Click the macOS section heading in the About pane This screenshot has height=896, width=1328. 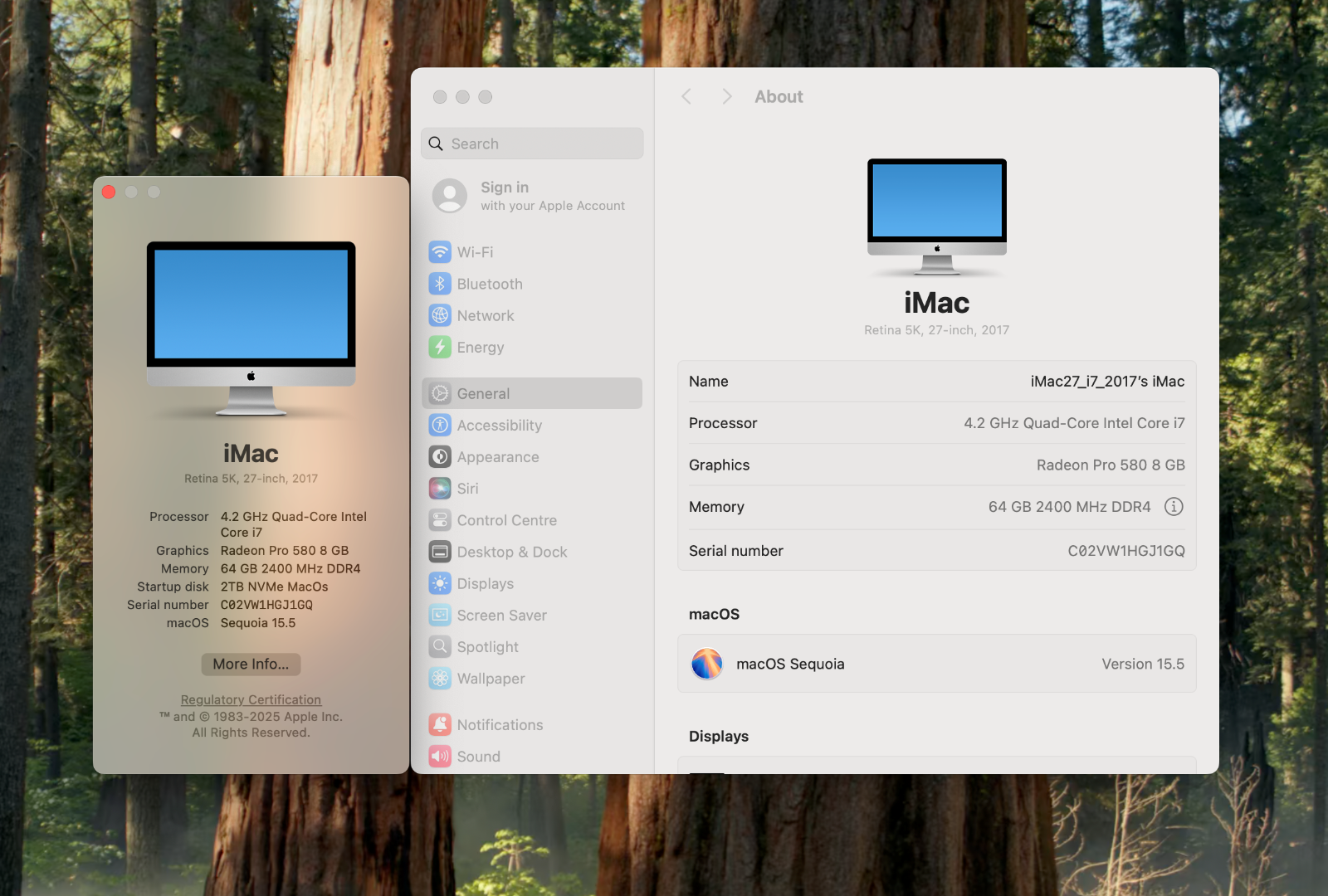714,614
